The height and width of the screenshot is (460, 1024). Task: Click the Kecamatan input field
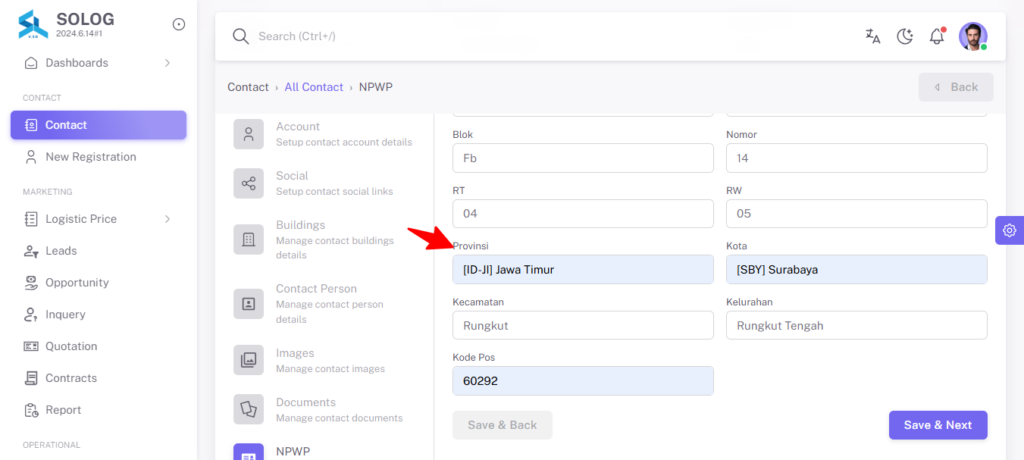tap(583, 325)
